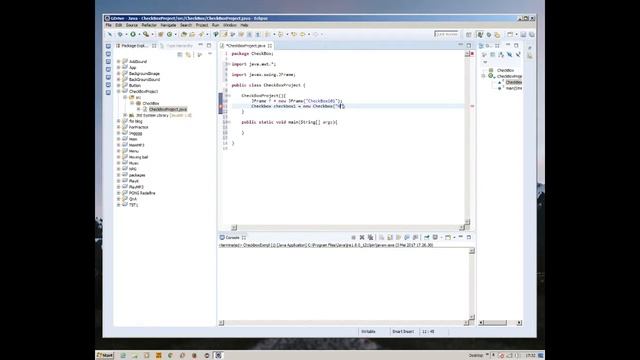
Task: Expand the AddSound project
Action: (119, 62)
